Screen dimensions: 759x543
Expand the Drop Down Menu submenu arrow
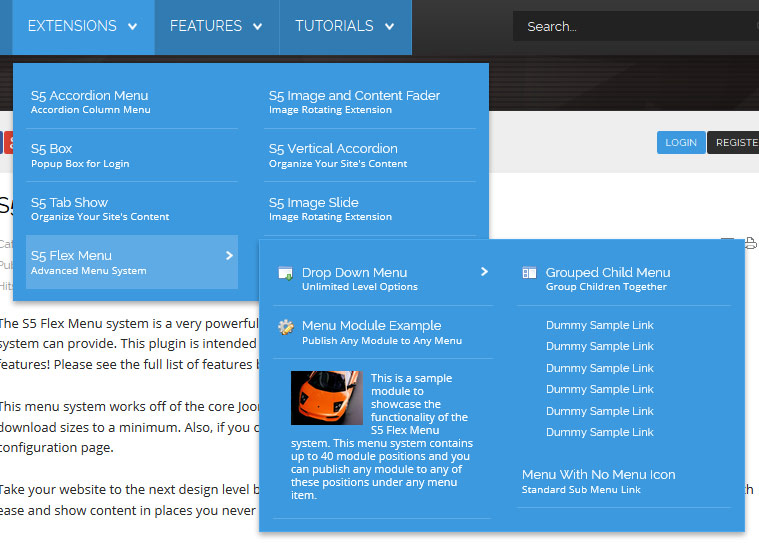click(x=484, y=272)
